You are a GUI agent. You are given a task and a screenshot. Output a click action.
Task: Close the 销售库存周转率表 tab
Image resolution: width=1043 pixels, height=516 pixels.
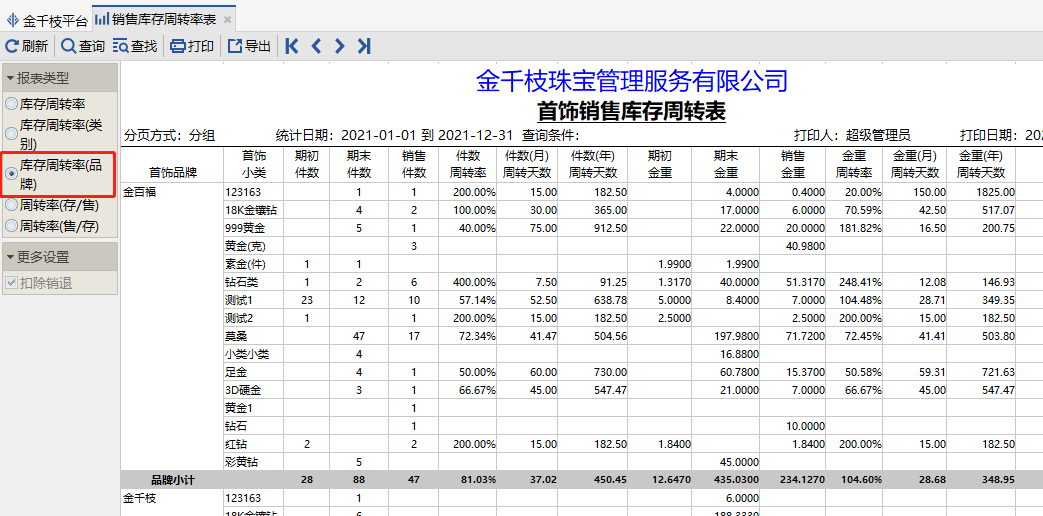[x=227, y=20]
